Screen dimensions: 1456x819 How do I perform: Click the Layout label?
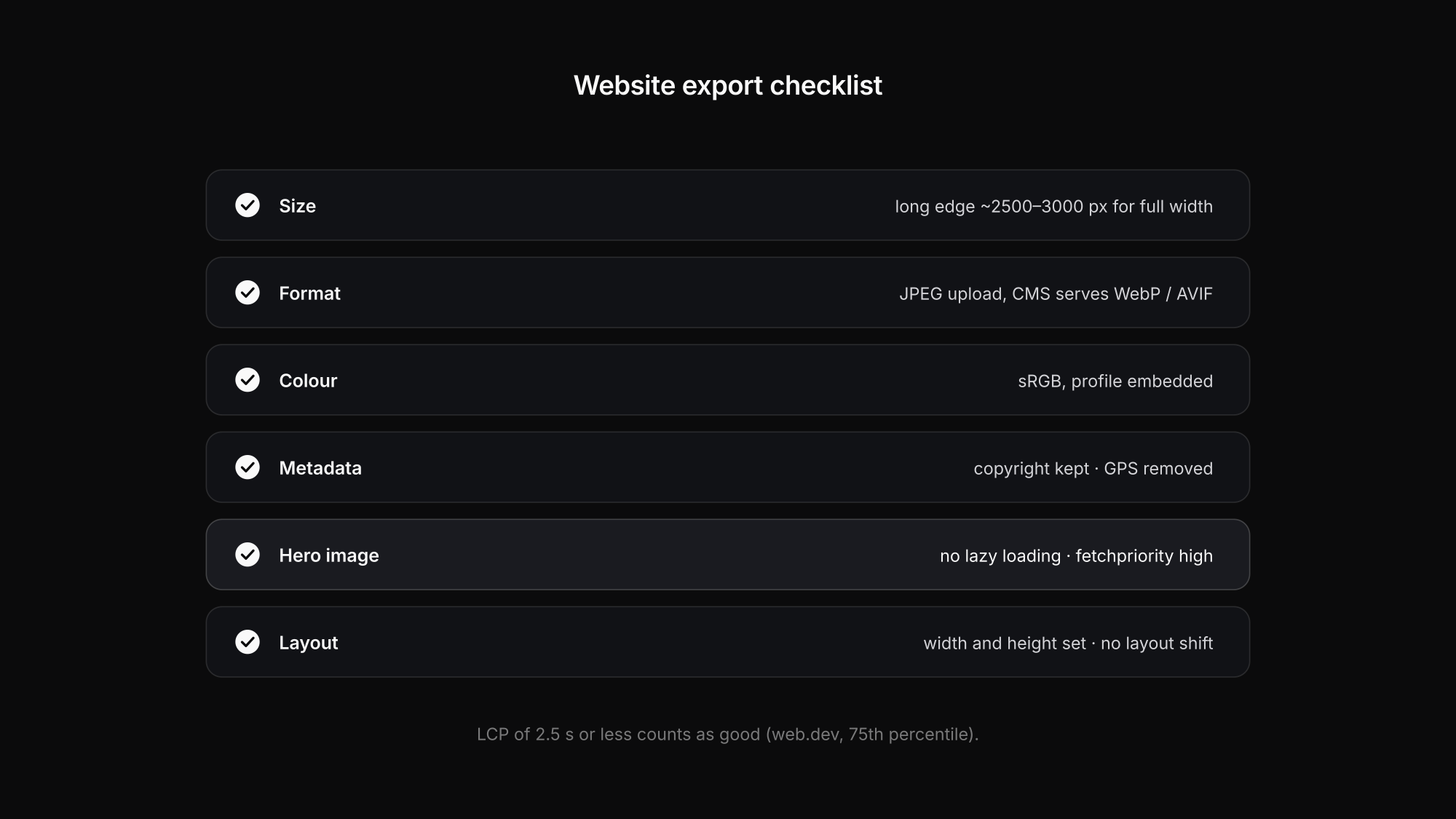[309, 643]
